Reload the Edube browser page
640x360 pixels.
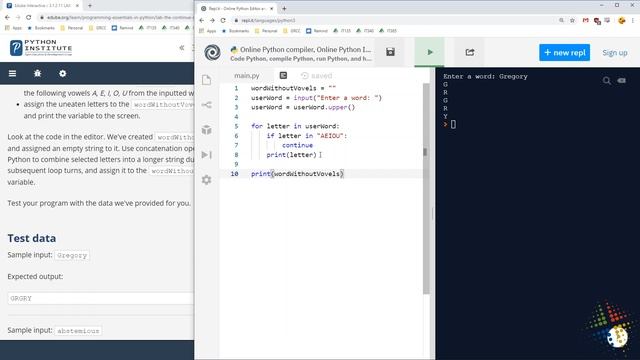point(29,18)
